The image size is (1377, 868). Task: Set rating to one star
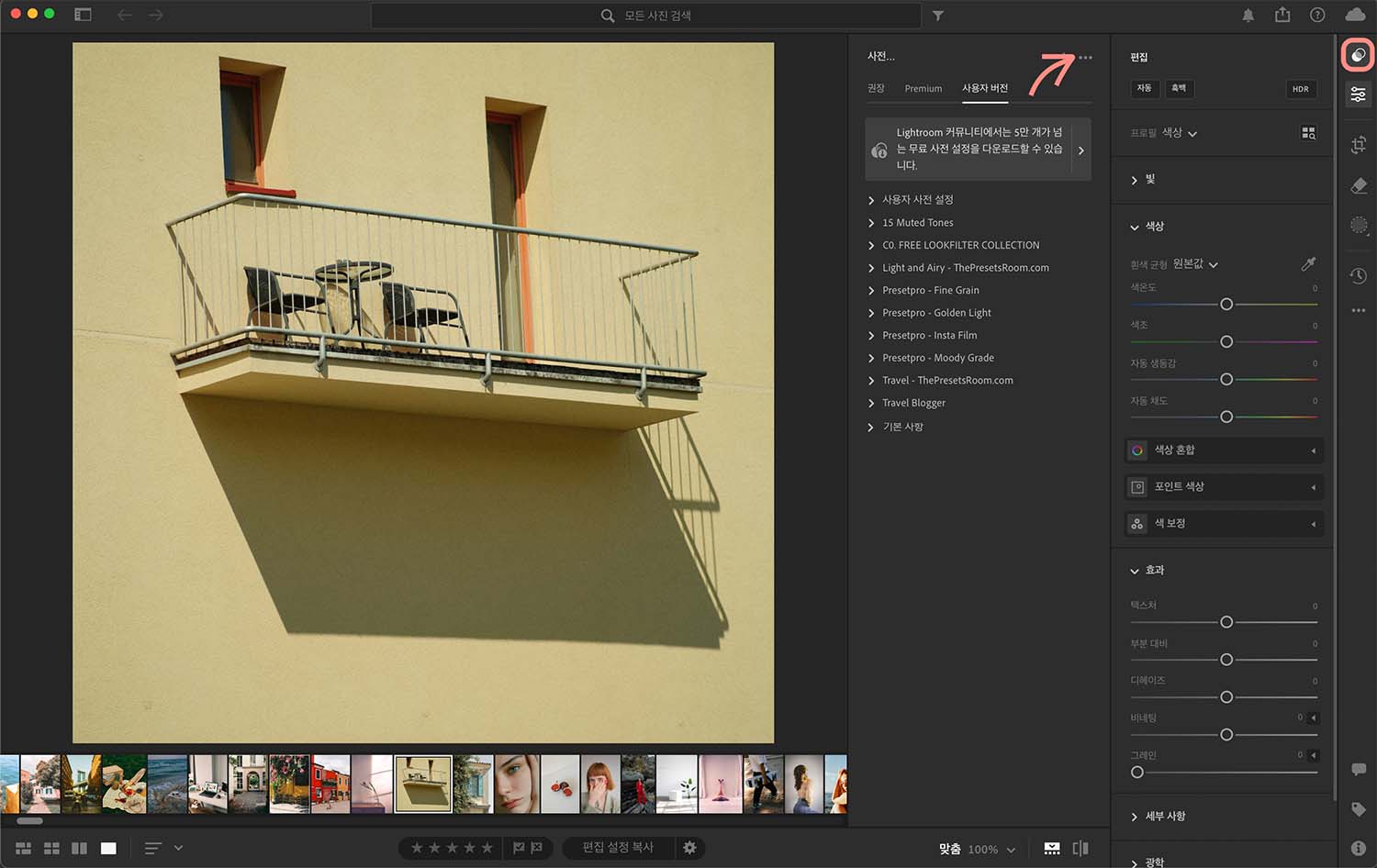pos(417,848)
